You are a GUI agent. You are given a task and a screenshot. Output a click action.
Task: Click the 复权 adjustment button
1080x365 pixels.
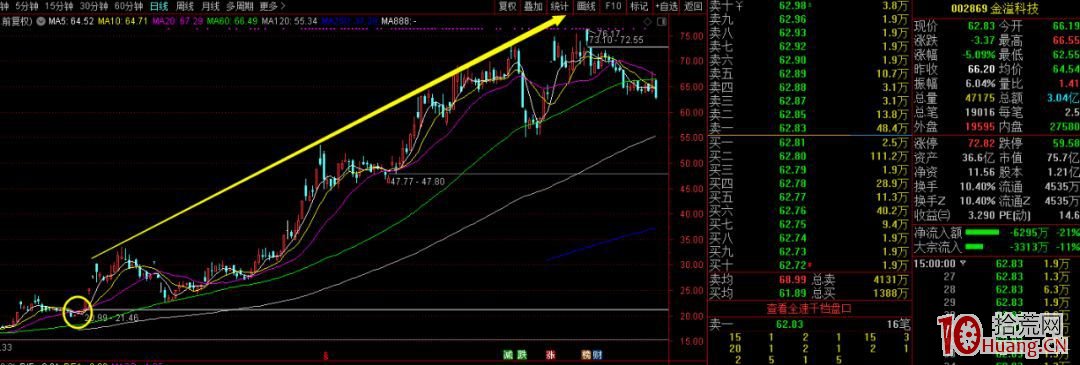(x=508, y=6)
